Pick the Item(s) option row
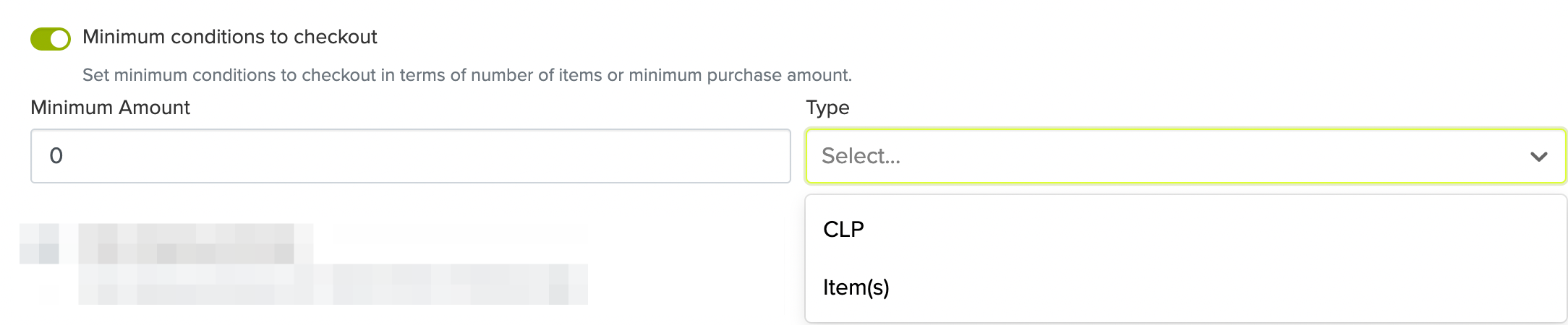The height and width of the screenshot is (325, 1568). [x=1185, y=287]
